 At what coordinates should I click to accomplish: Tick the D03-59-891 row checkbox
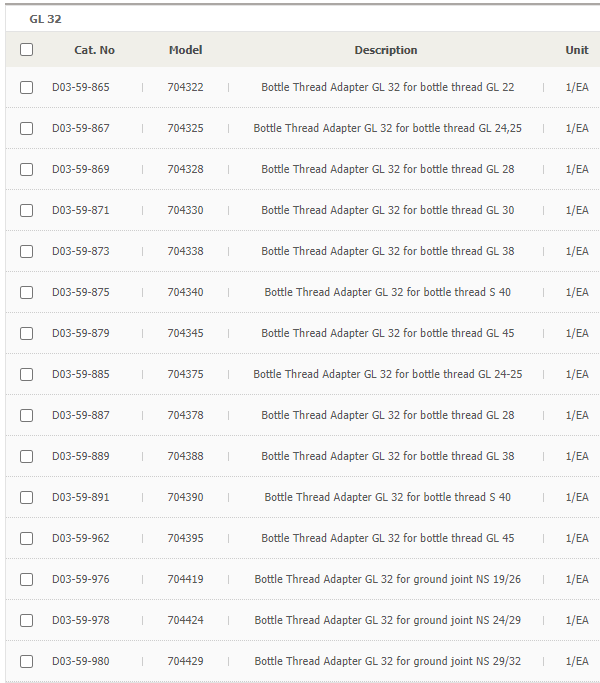coord(27,497)
